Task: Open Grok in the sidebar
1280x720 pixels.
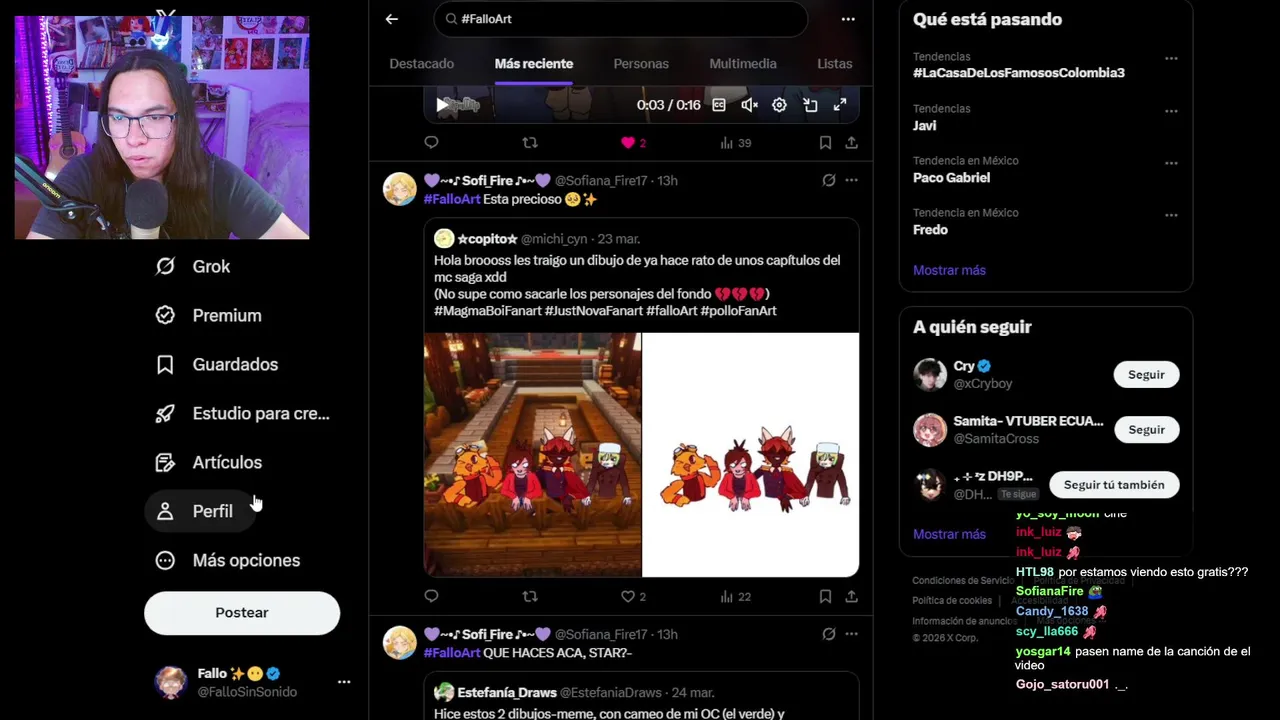Action: pyautogui.click(x=194, y=266)
